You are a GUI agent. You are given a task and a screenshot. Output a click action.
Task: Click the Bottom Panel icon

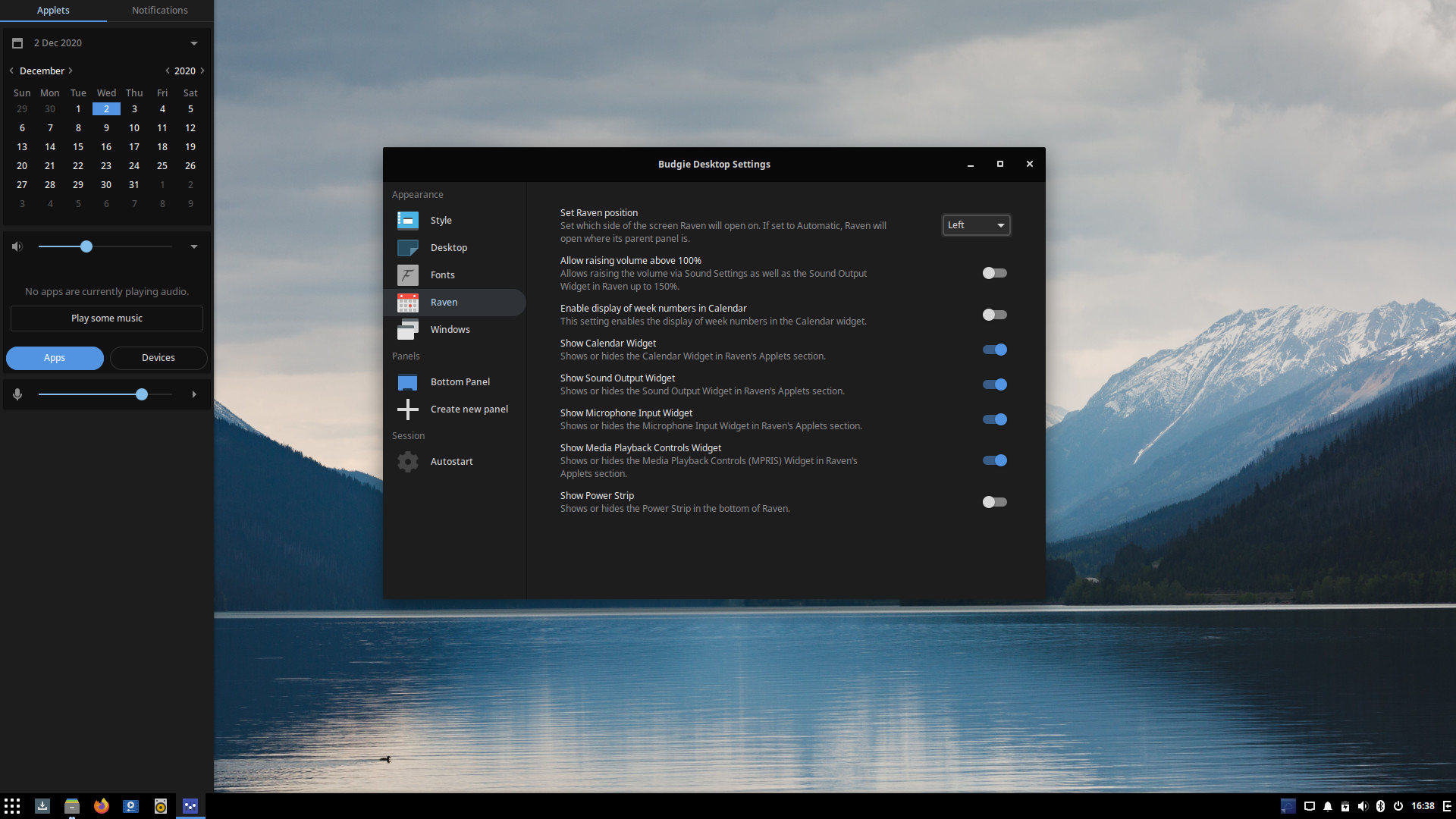click(x=407, y=381)
